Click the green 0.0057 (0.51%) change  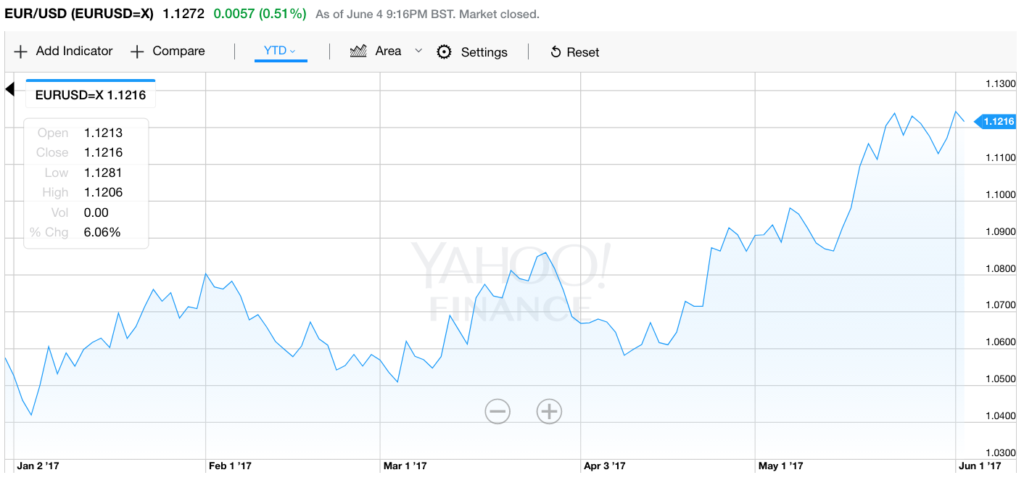[260, 14]
